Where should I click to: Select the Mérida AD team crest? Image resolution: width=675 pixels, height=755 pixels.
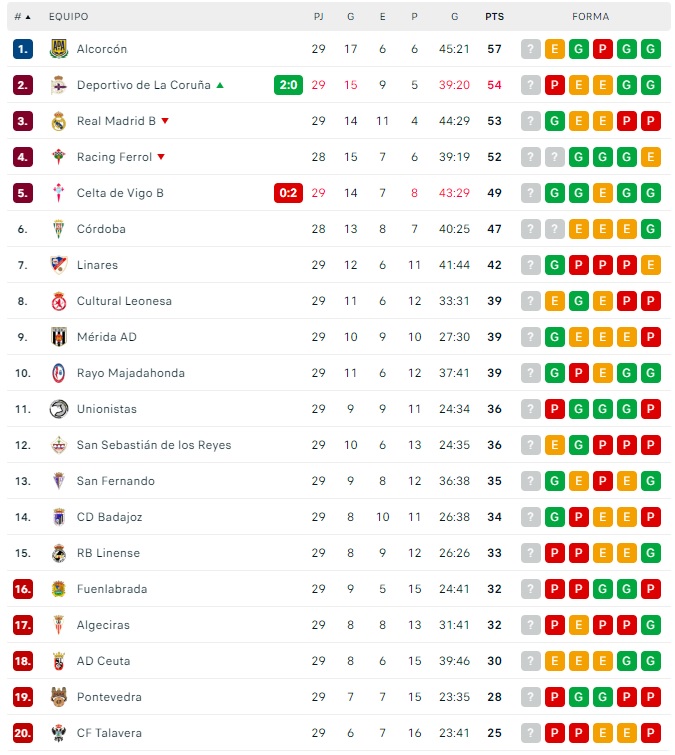59,337
